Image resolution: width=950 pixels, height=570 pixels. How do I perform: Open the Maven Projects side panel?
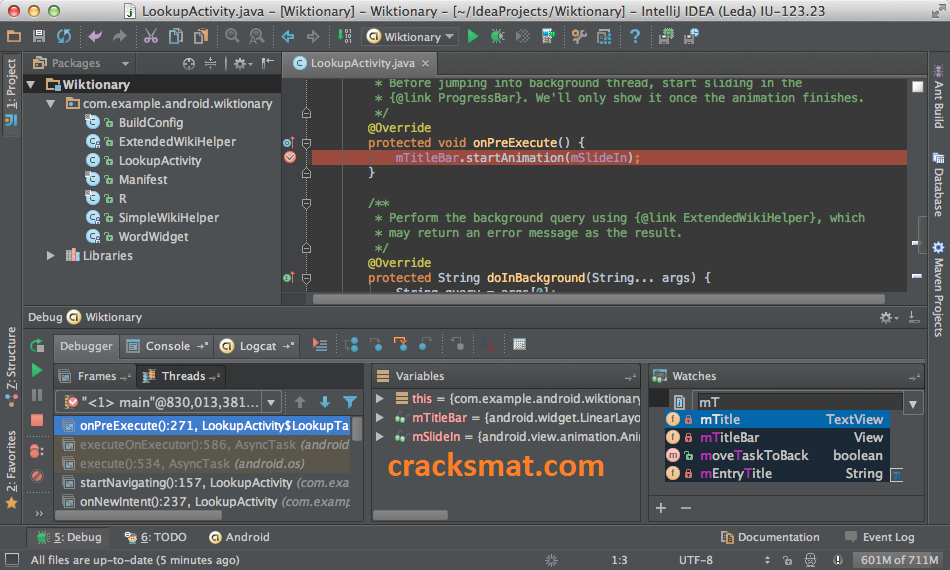click(x=938, y=289)
